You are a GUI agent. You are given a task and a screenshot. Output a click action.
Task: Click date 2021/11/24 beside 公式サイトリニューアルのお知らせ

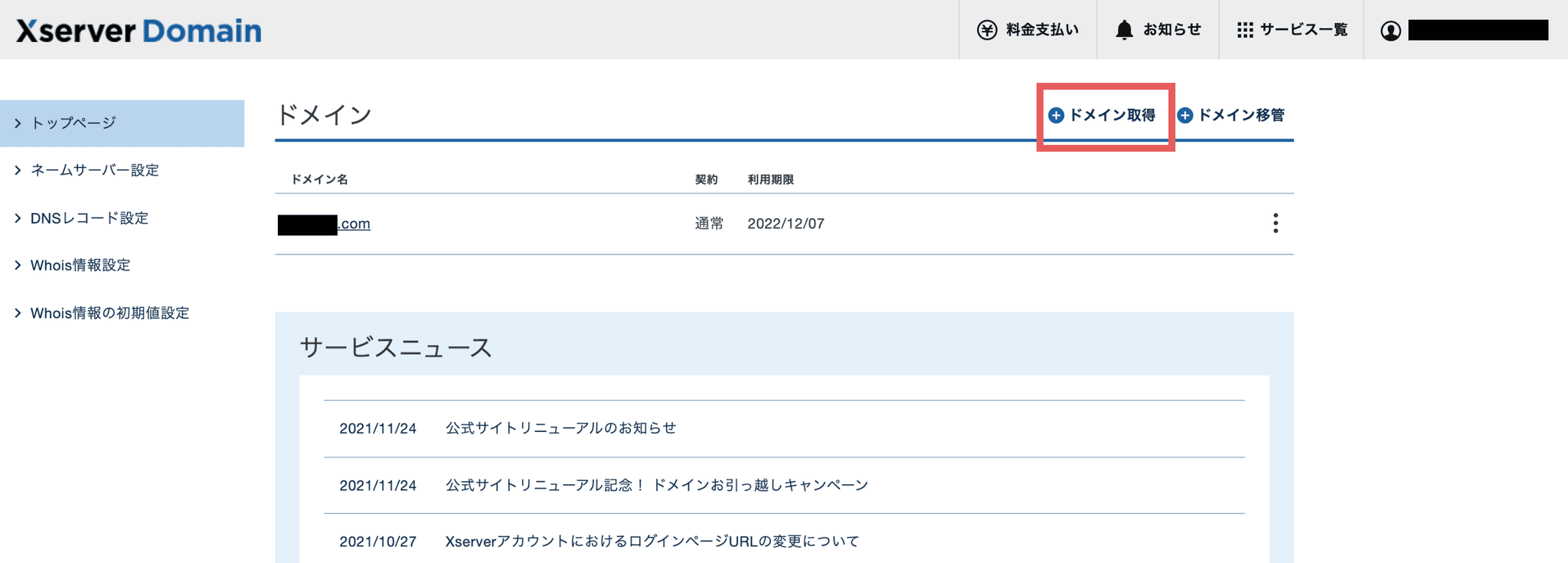tap(377, 428)
